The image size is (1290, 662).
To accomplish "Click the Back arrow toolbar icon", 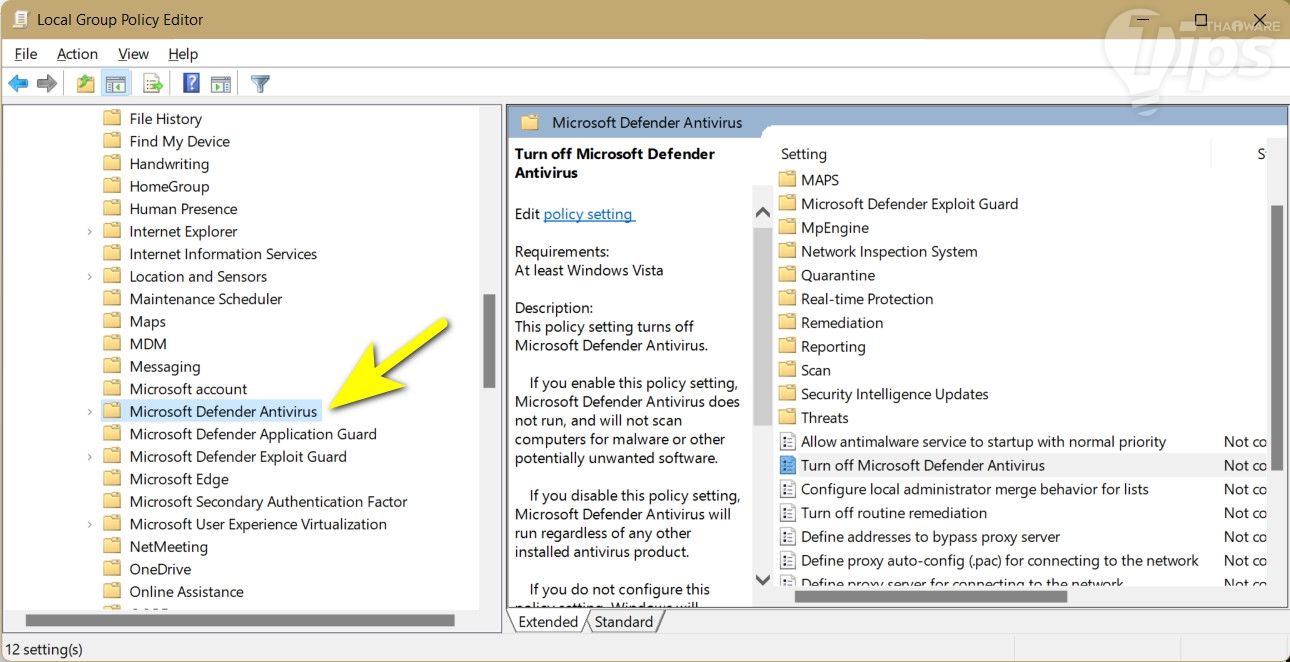I will pyautogui.click(x=18, y=84).
